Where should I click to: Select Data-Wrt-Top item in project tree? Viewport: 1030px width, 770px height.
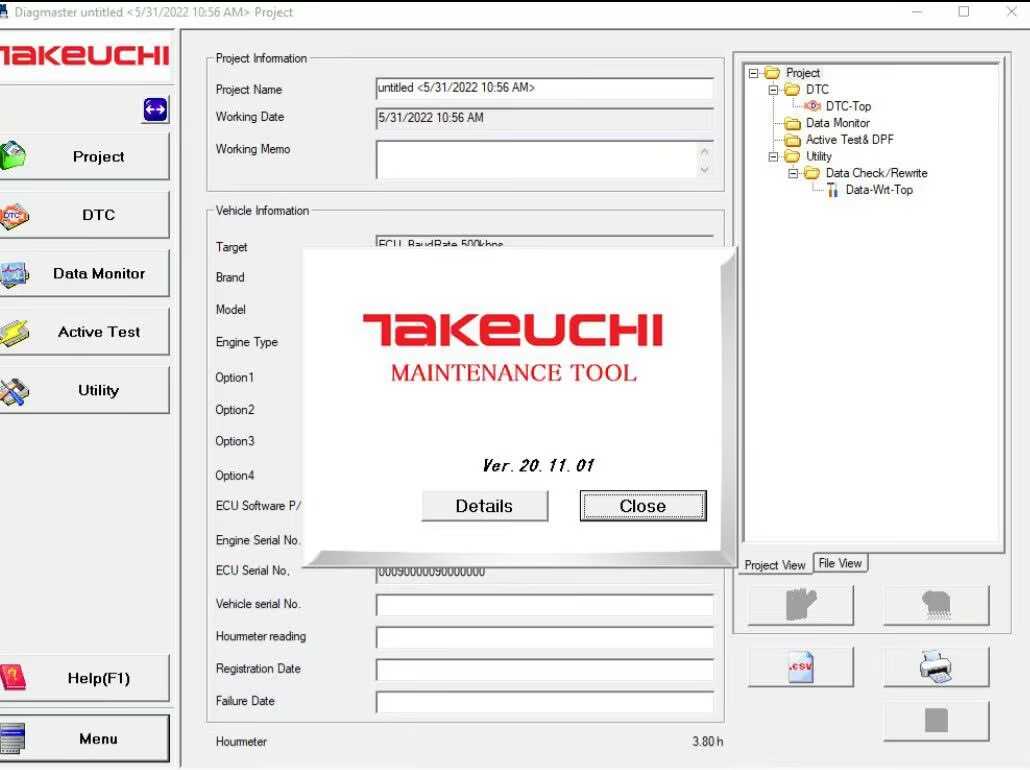click(878, 190)
